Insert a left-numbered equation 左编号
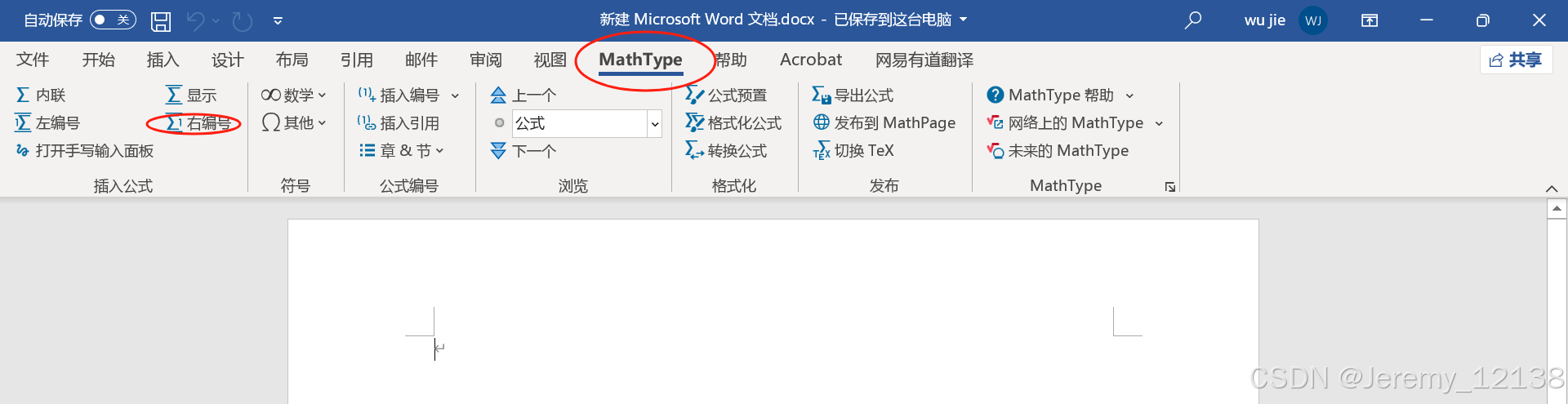This screenshot has height=404, width=1568. click(47, 123)
